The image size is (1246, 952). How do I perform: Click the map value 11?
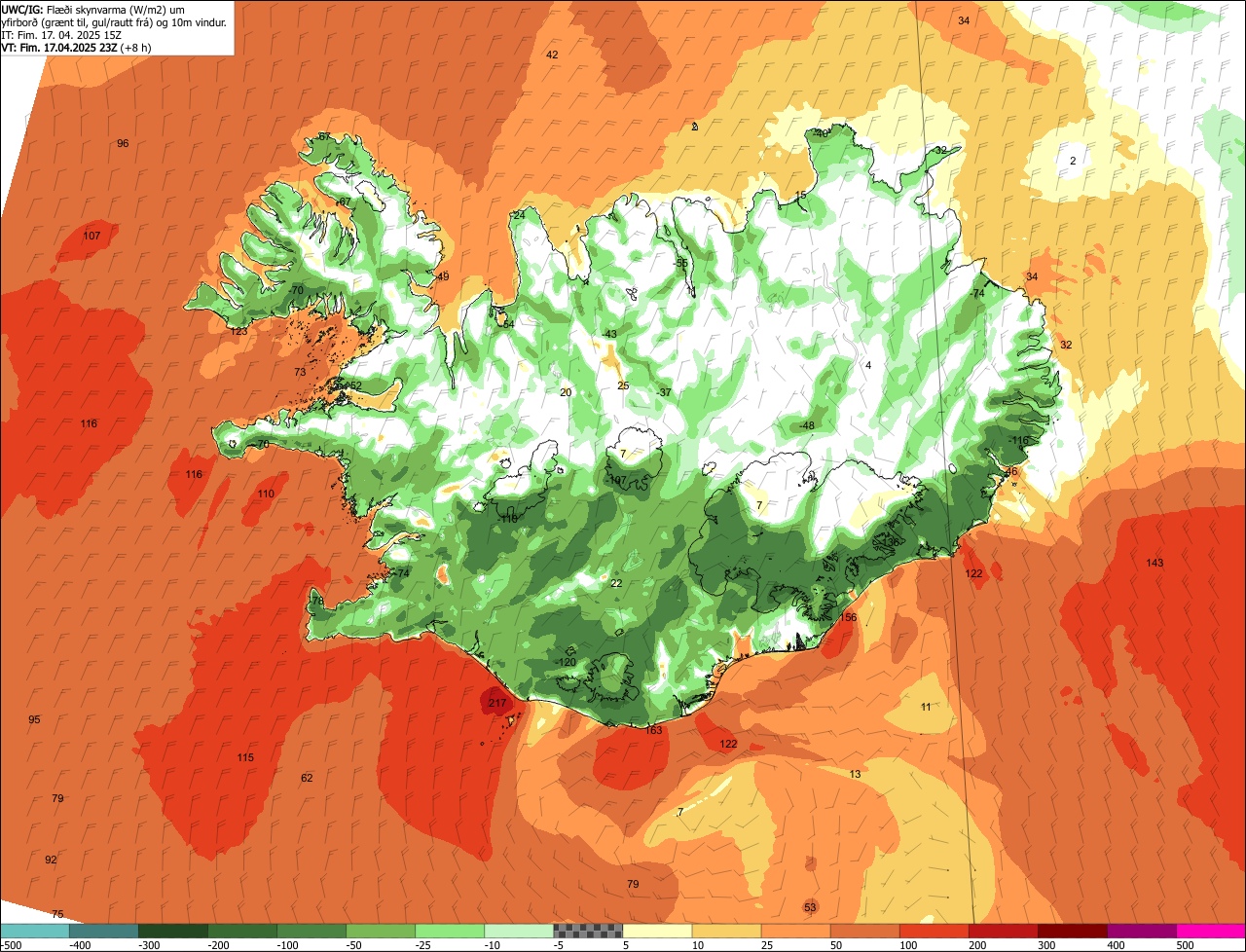pos(926,706)
